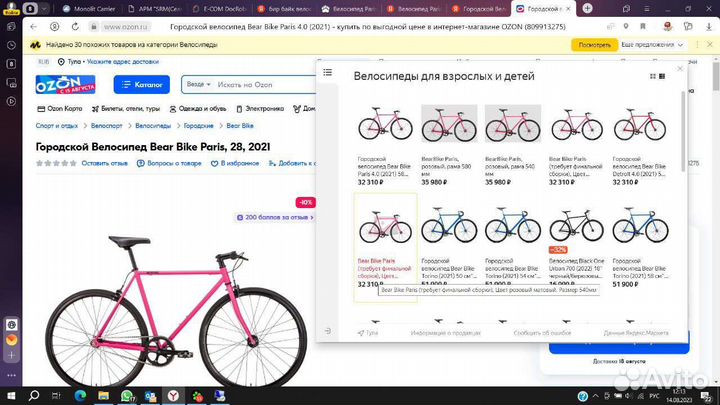Viewport: 720px width, 405px height.
Task: Open Вопросы о товаре link
Action: 169,163
